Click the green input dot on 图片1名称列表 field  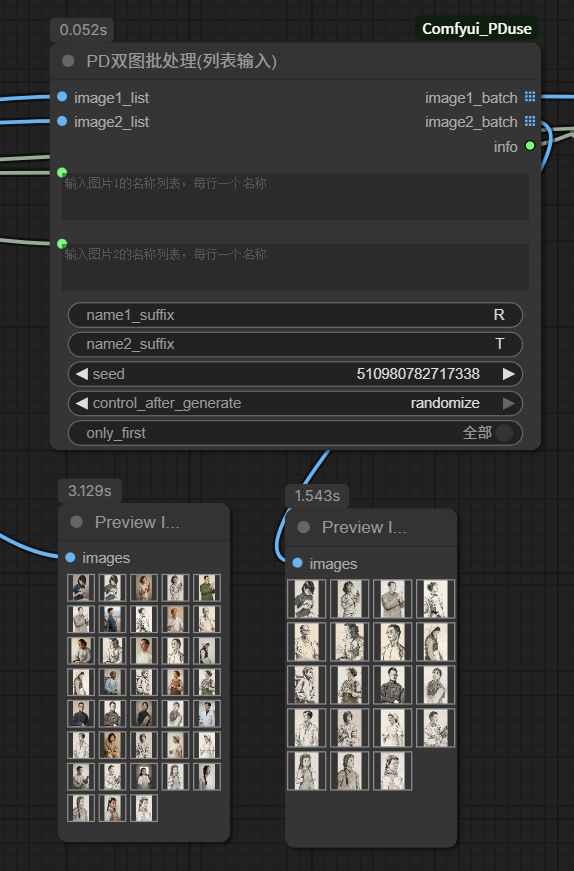pos(62,172)
